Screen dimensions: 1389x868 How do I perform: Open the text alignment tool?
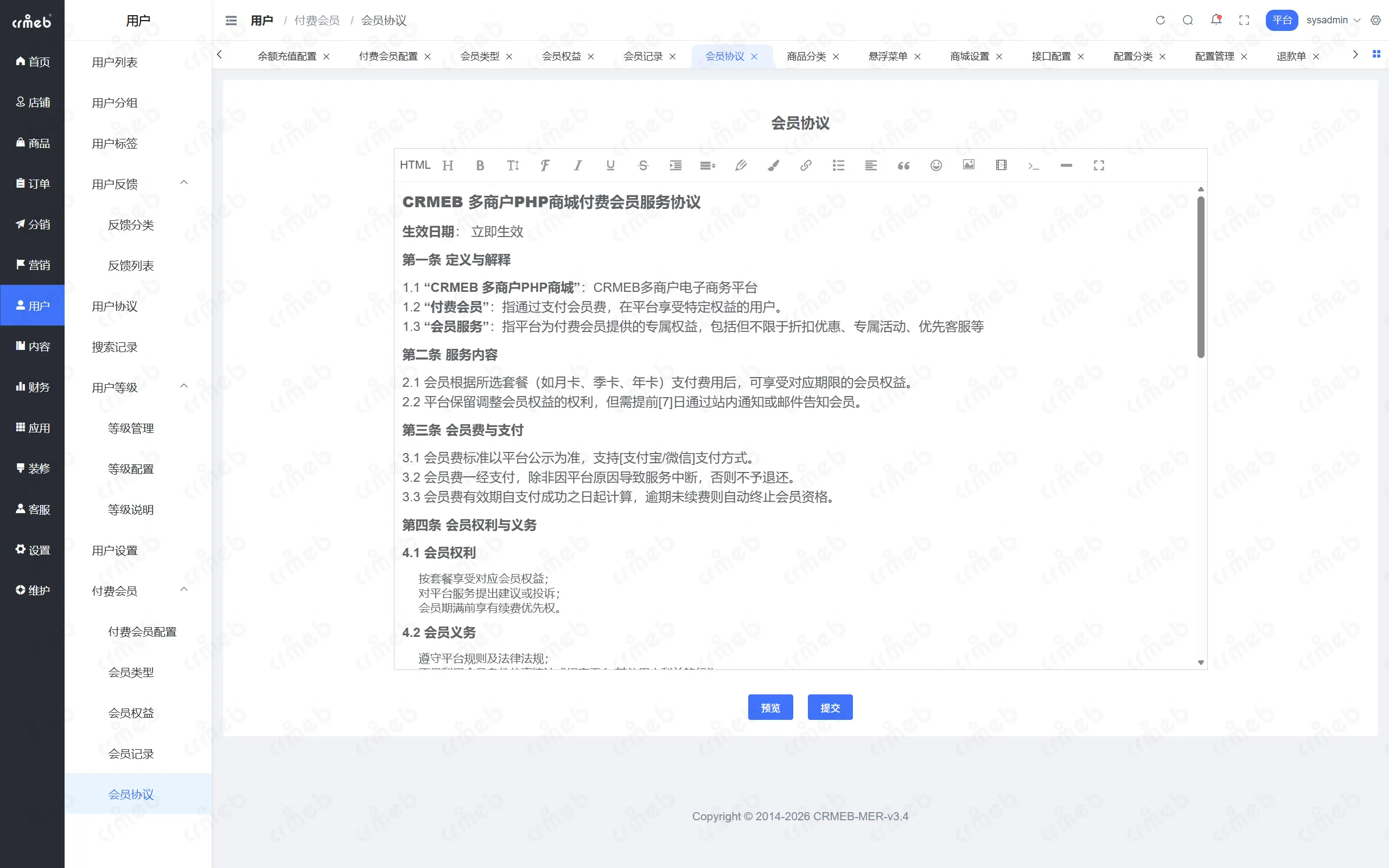click(x=871, y=166)
